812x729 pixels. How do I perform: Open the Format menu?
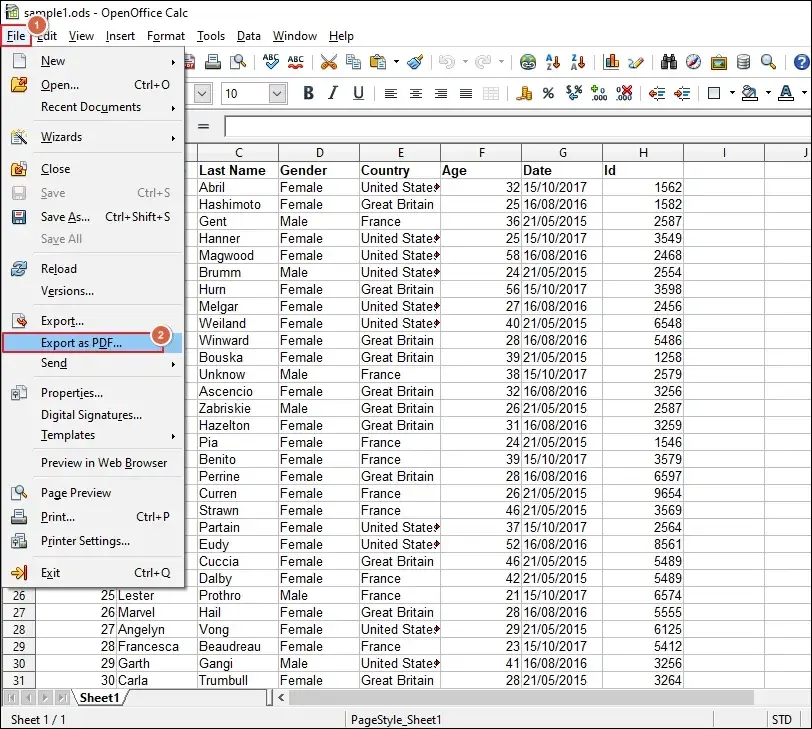(166, 36)
